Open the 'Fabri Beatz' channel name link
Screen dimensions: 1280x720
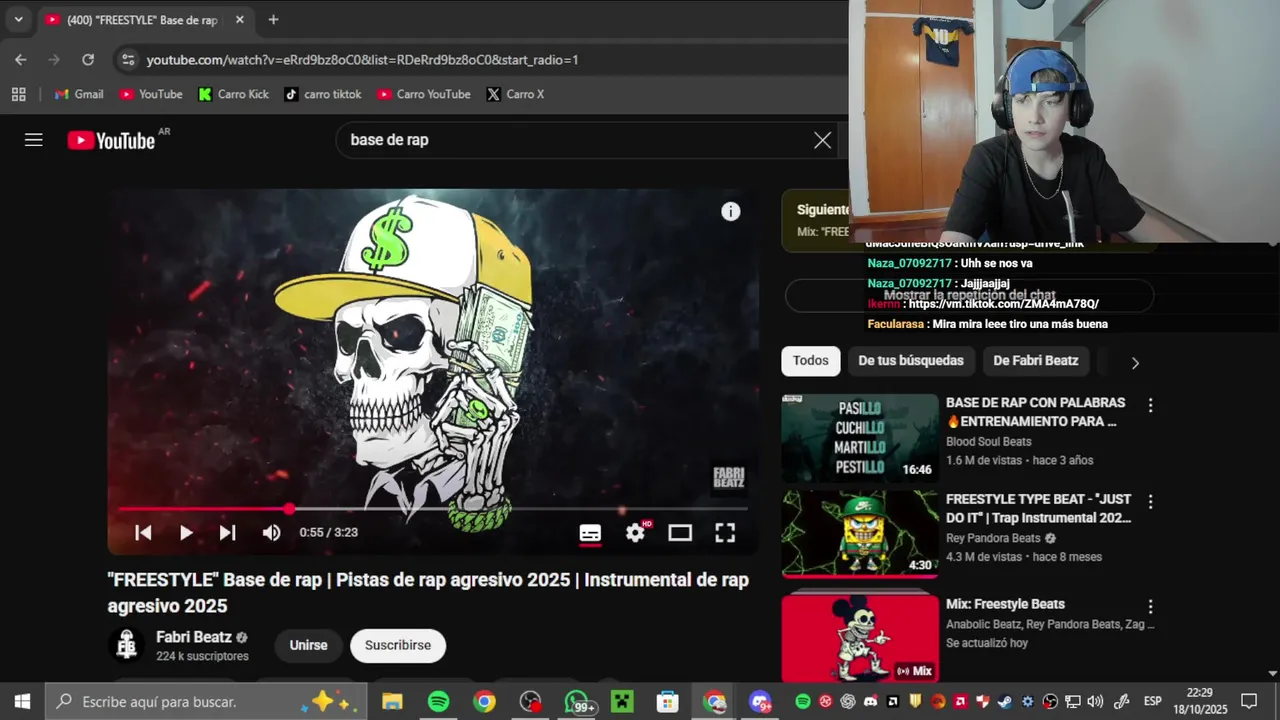coord(194,637)
